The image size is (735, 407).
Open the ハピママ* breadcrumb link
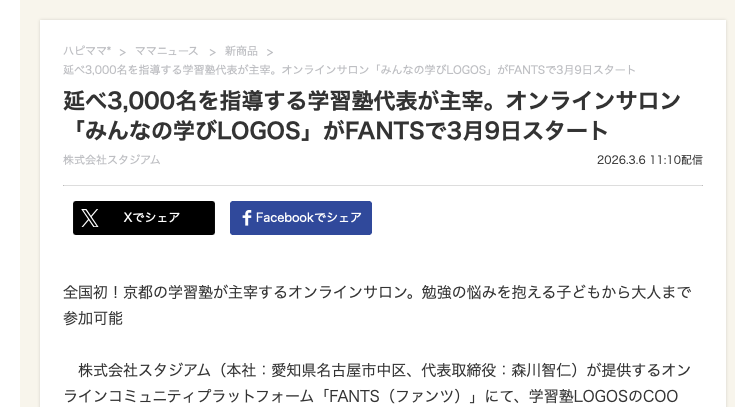coord(87,50)
